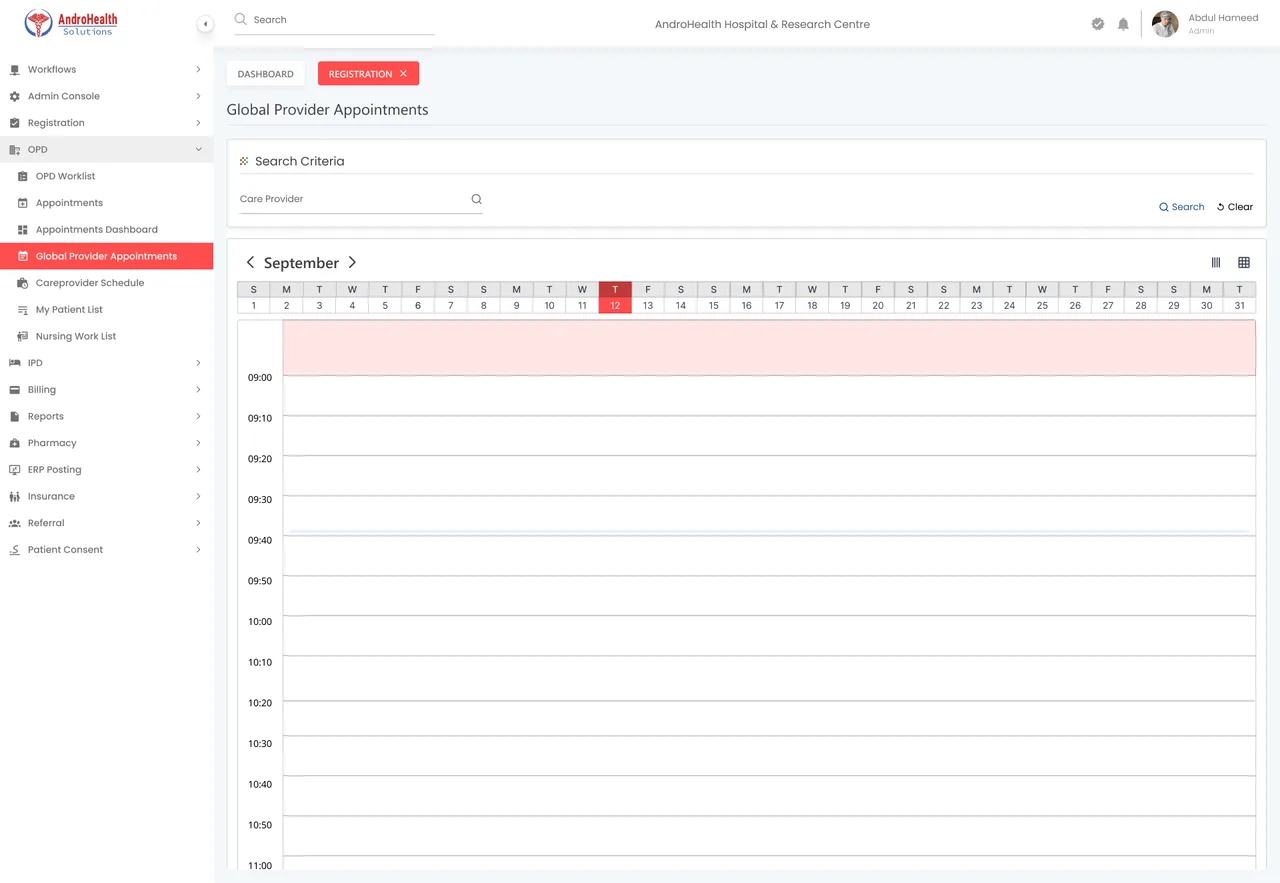Click the ERP Posting icon
Image resolution: width=1280 pixels, height=883 pixels.
14,470
